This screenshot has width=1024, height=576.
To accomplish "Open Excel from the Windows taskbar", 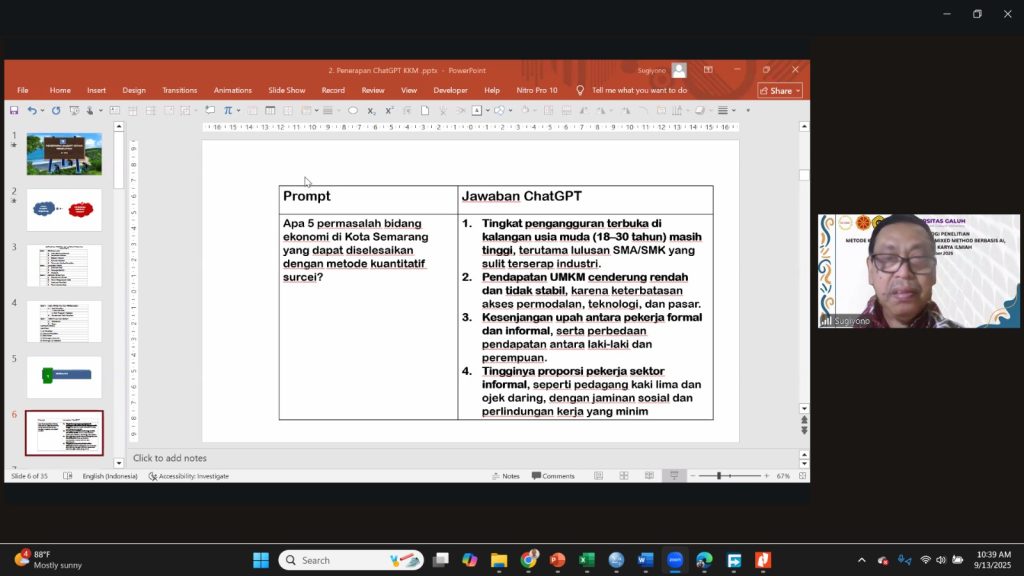I will 587,560.
